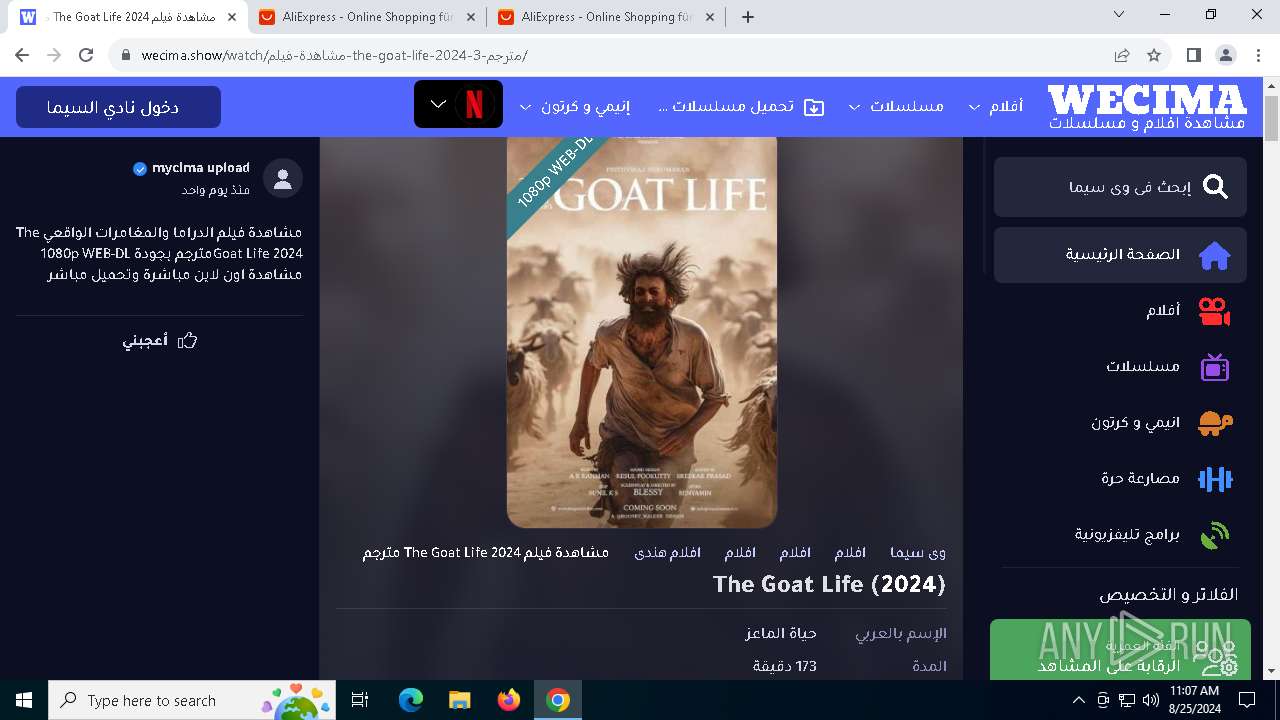The width and height of the screenshot is (1280, 720).
Task: Open a new tab with plus button
Action: click(x=748, y=17)
